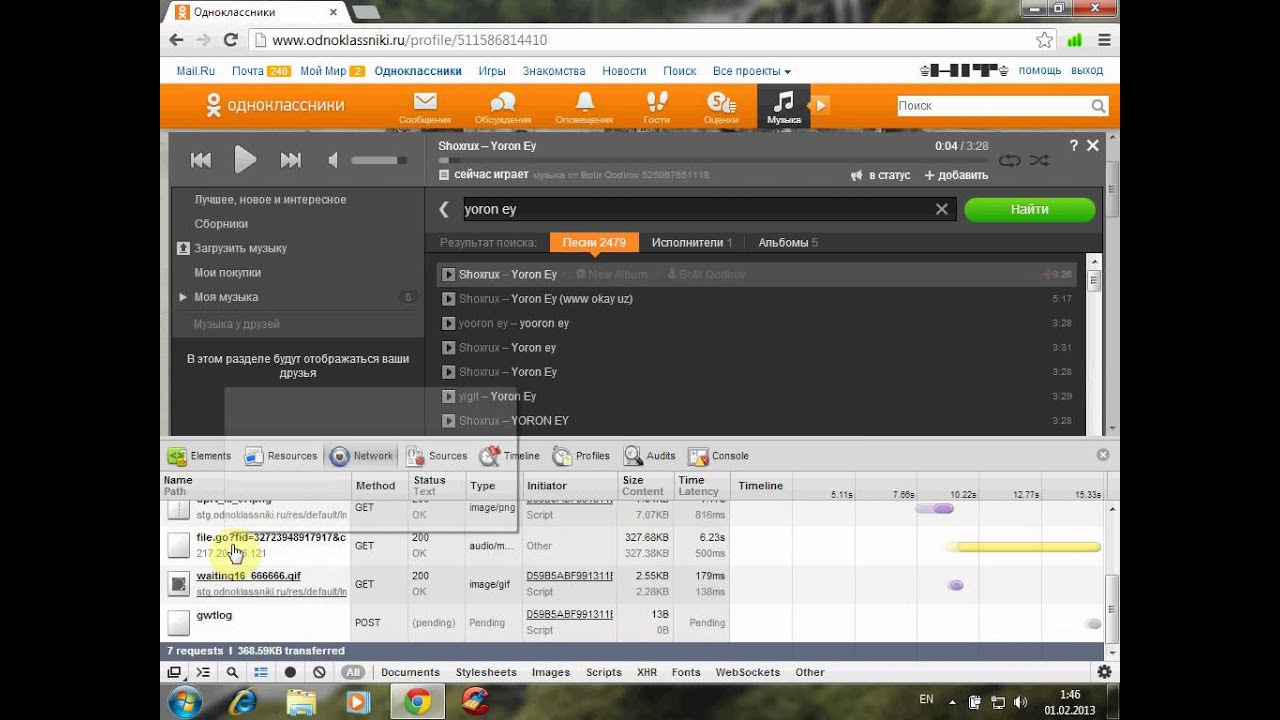Open Сообщения messages icon
The height and width of the screenshot is (720, 1280).
(425, 107)
